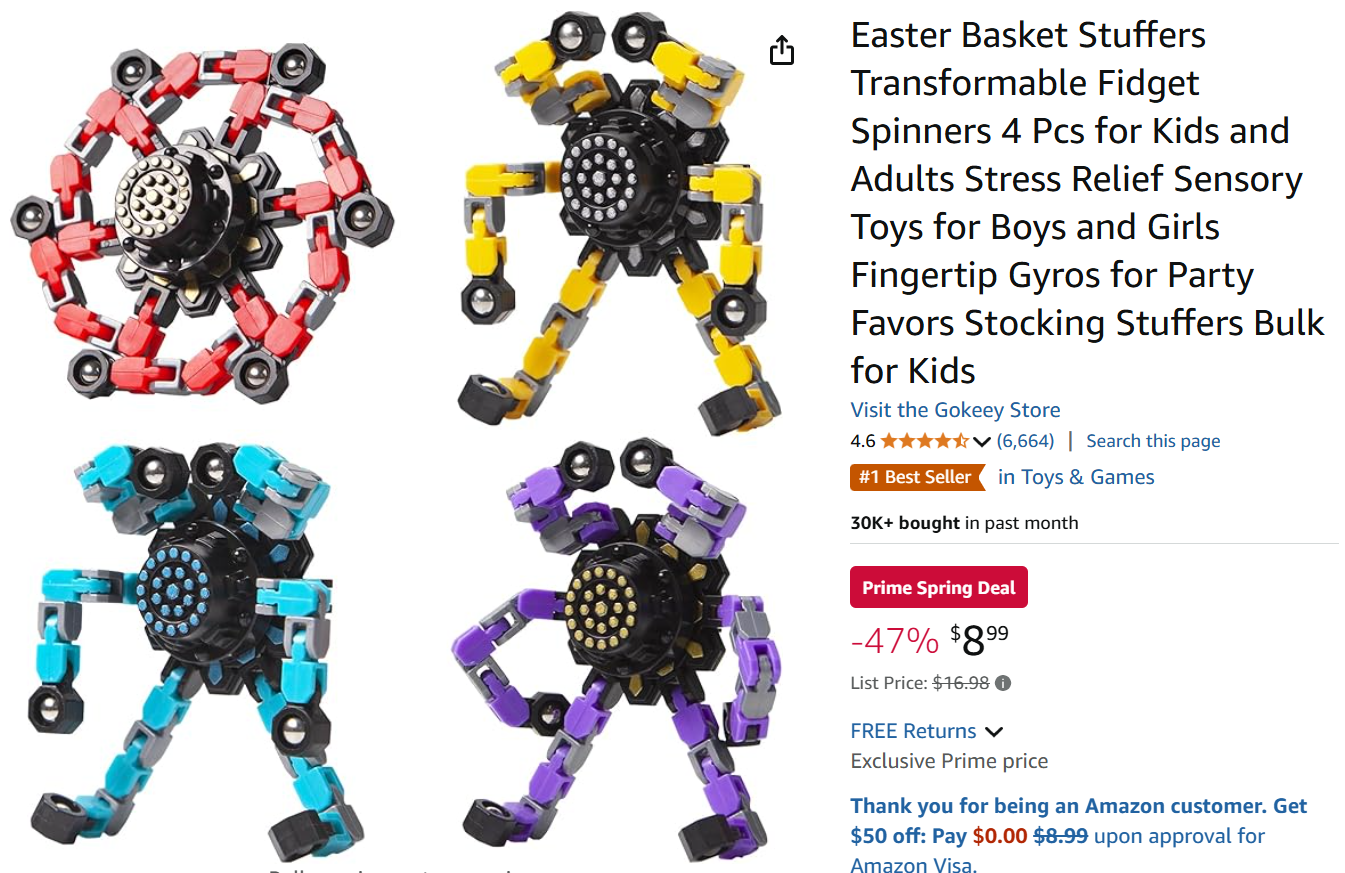Open the rating breakdown chevron beside stars
The height and width of the screenshot is (873, 1345).
click(x=981, y=442)
